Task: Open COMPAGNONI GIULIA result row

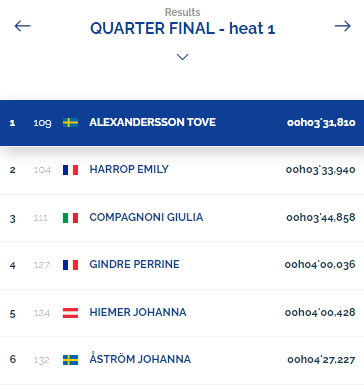Action: pyautogui.click(x=182, y=218)
